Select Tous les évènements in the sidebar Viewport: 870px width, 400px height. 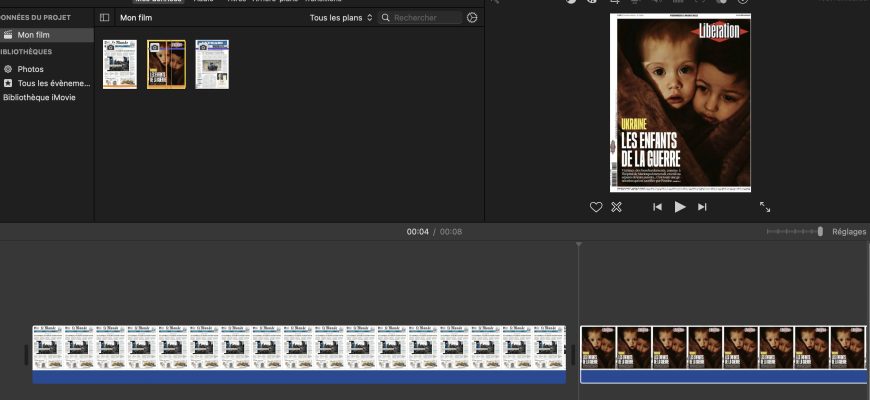54,83
